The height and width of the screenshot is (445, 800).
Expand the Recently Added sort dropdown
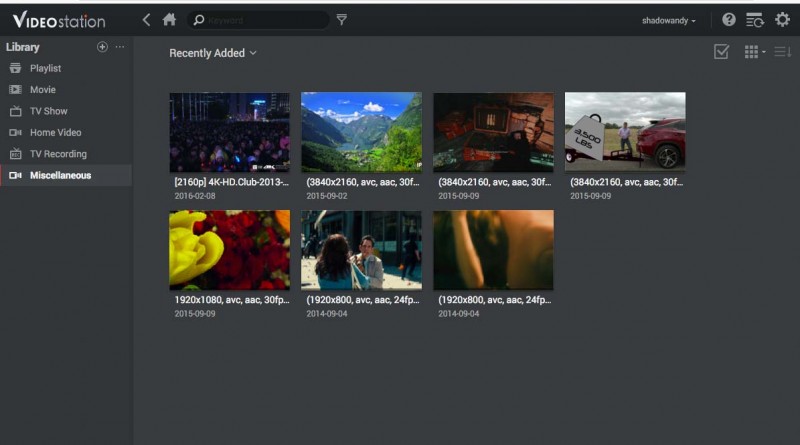point(212,53)
